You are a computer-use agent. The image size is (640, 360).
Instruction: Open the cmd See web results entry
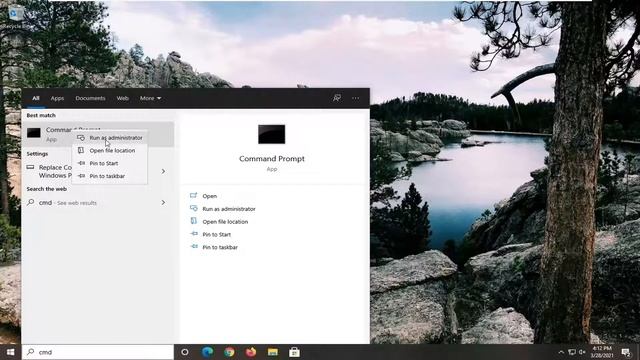(x=98, y=203)
